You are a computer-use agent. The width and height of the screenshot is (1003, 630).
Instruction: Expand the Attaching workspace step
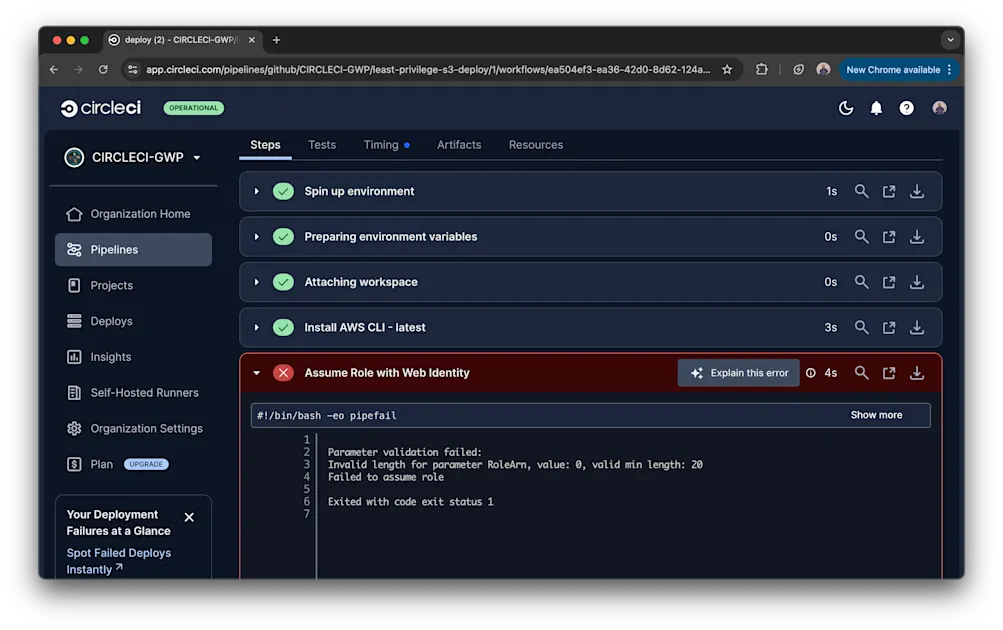point(257,282)
